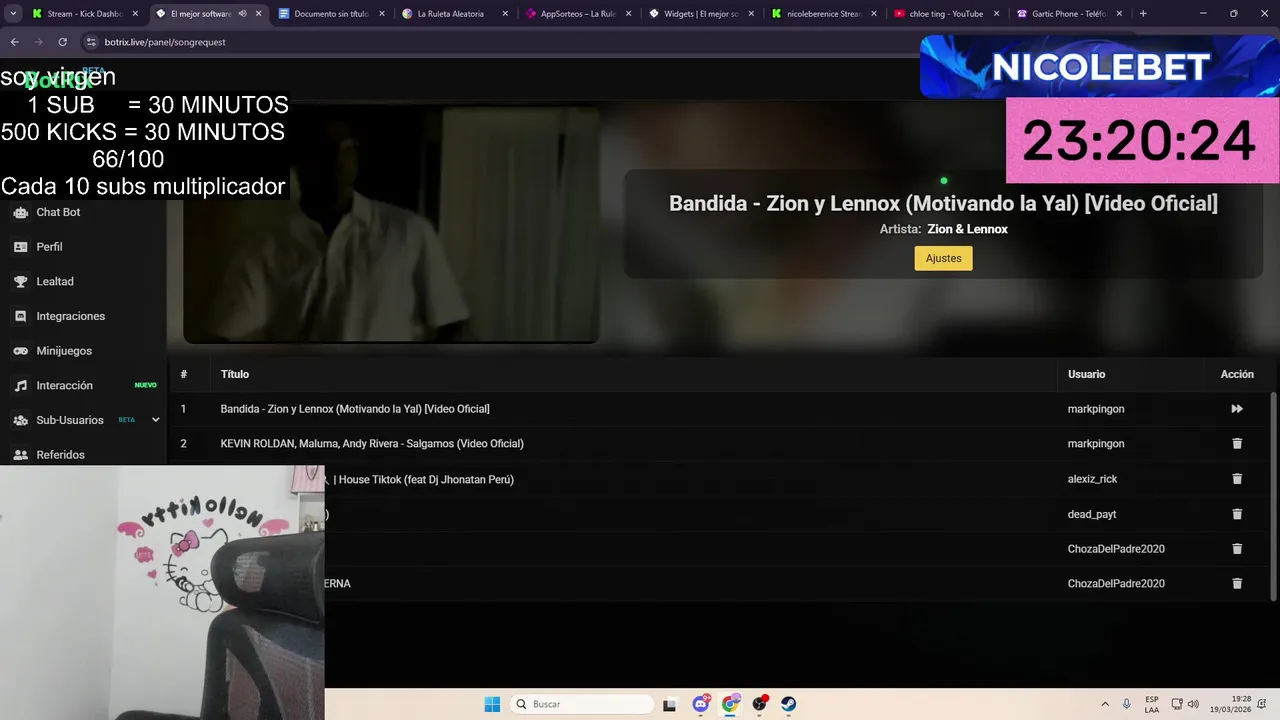The height and width of the screenshot is (720, 1280).
Task: Go back in browser history
Action: [x=14, y=42]
